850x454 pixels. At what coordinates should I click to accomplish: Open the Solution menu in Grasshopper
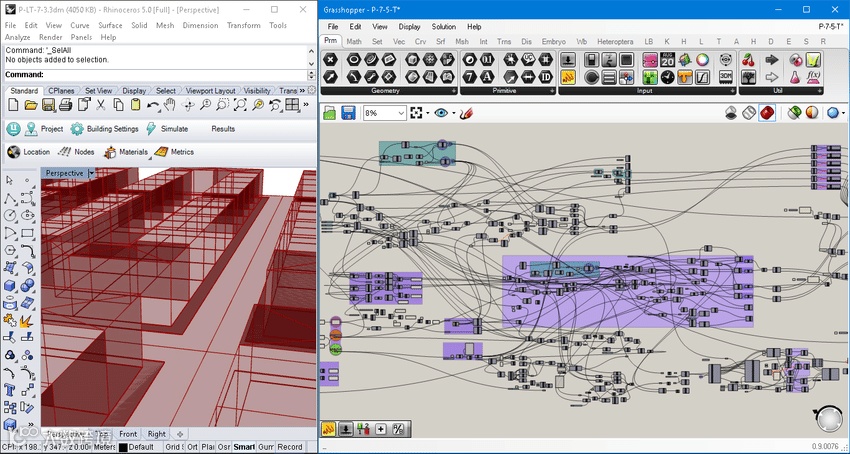pyautogui.click(x=443, y=27)
